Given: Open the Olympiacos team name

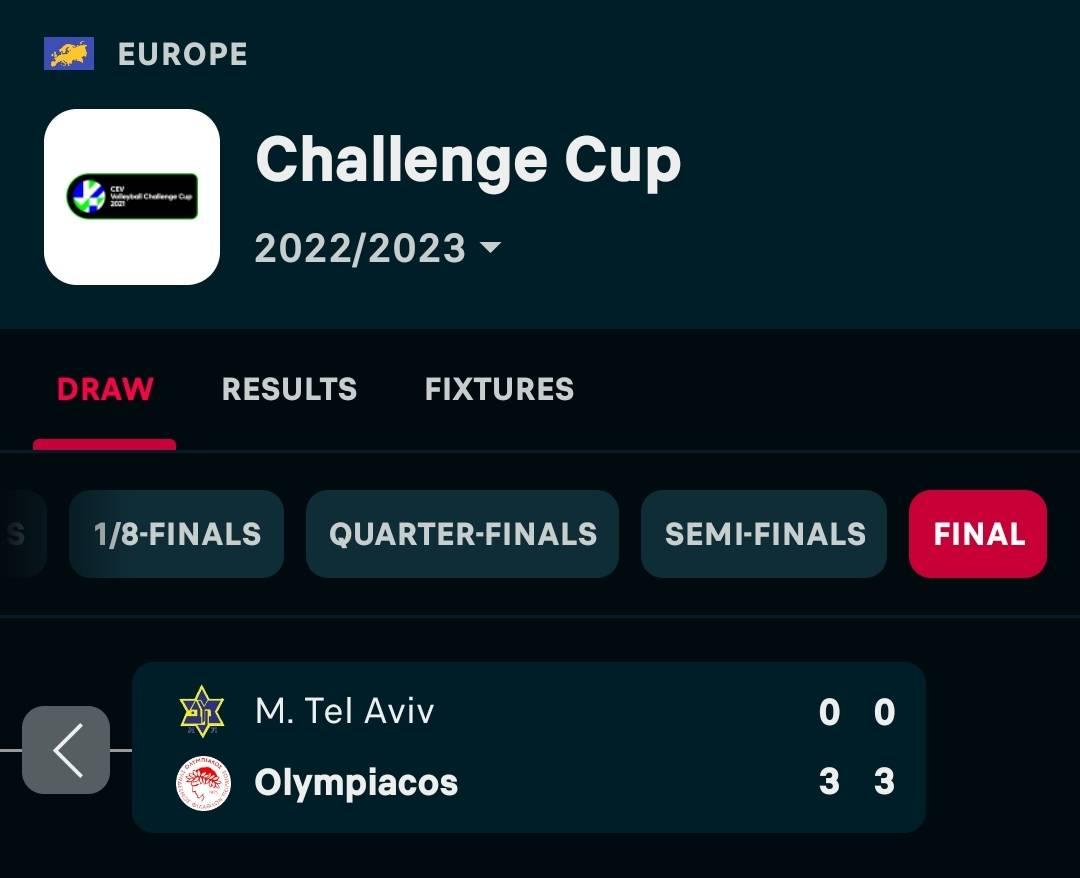Looking at the screenshot, I should click(x=356, y=783).
